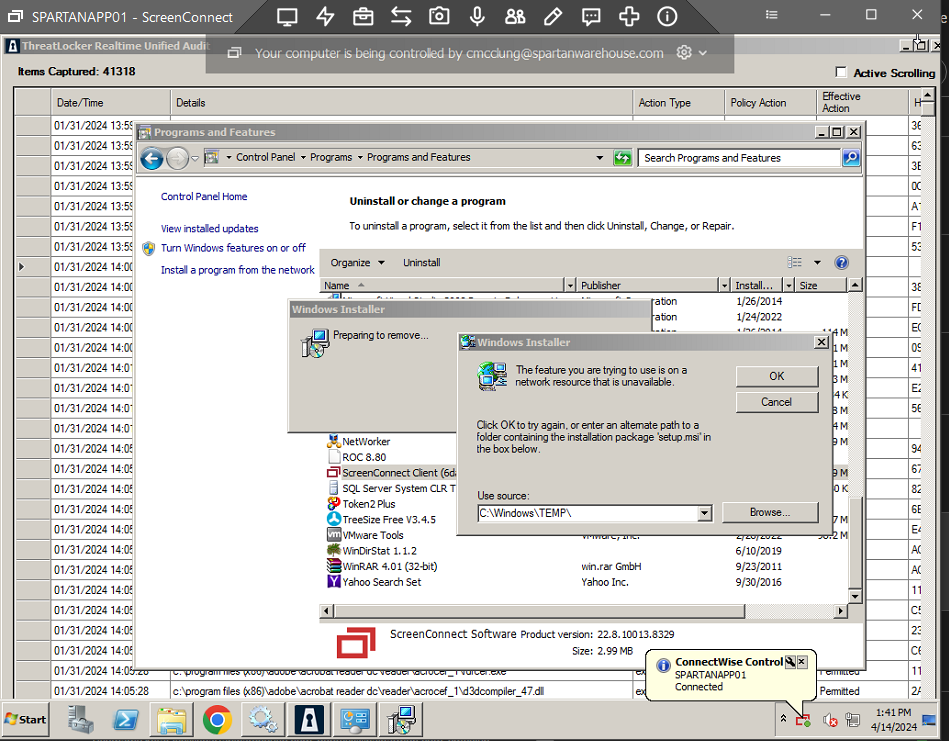Viewport: 949px width, 741px height.
Task: Open the session information icon
Action: [667, 16]
